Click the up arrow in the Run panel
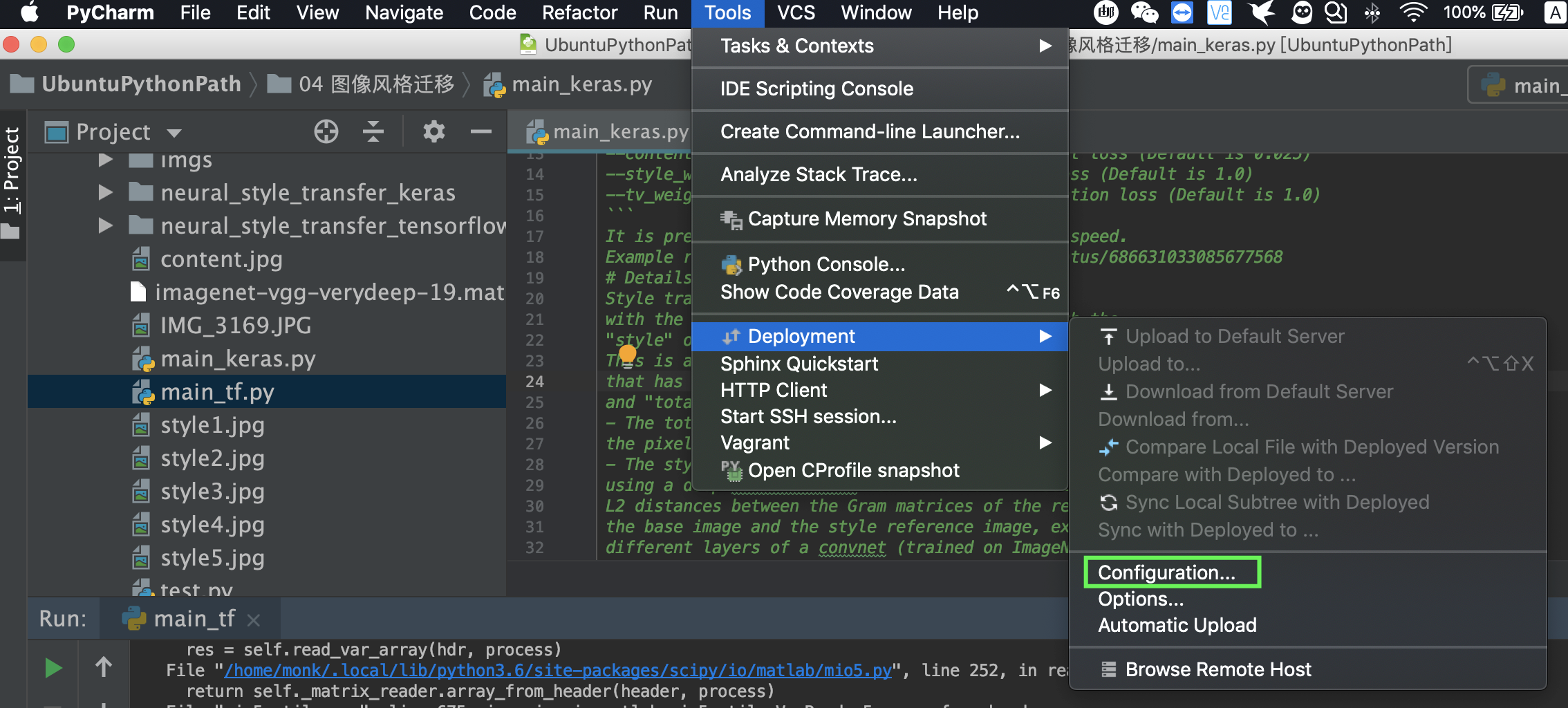The width and height of the screenshot is (1568, 708). pos(104,667)
